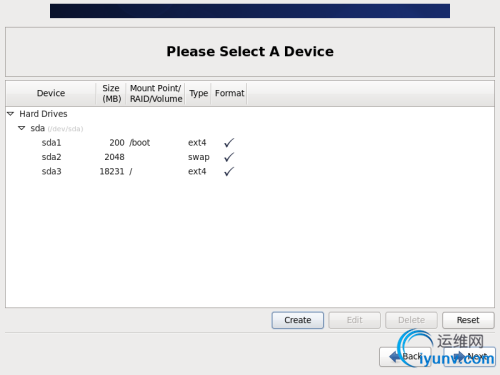Viewport: 500px width, 375px height.
Task: Click the swap type cell
Action: tap(199, 157)
